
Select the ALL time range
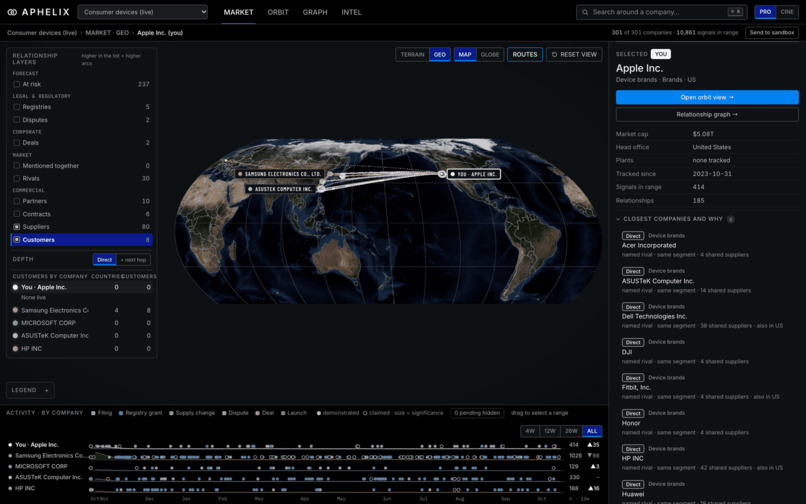(x=592, y=431)
